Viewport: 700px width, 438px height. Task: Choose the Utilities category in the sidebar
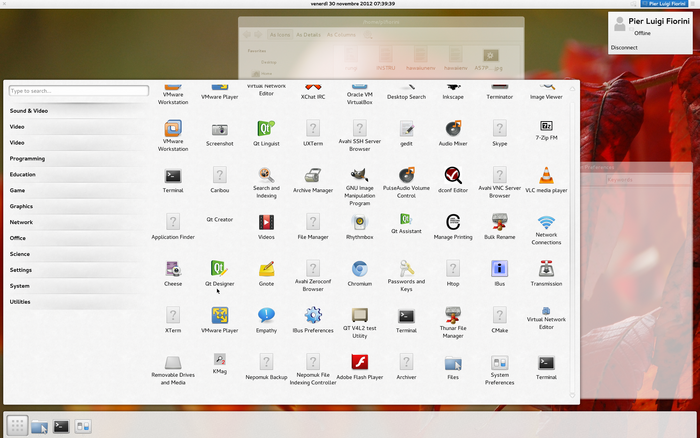tap(21, 301)
